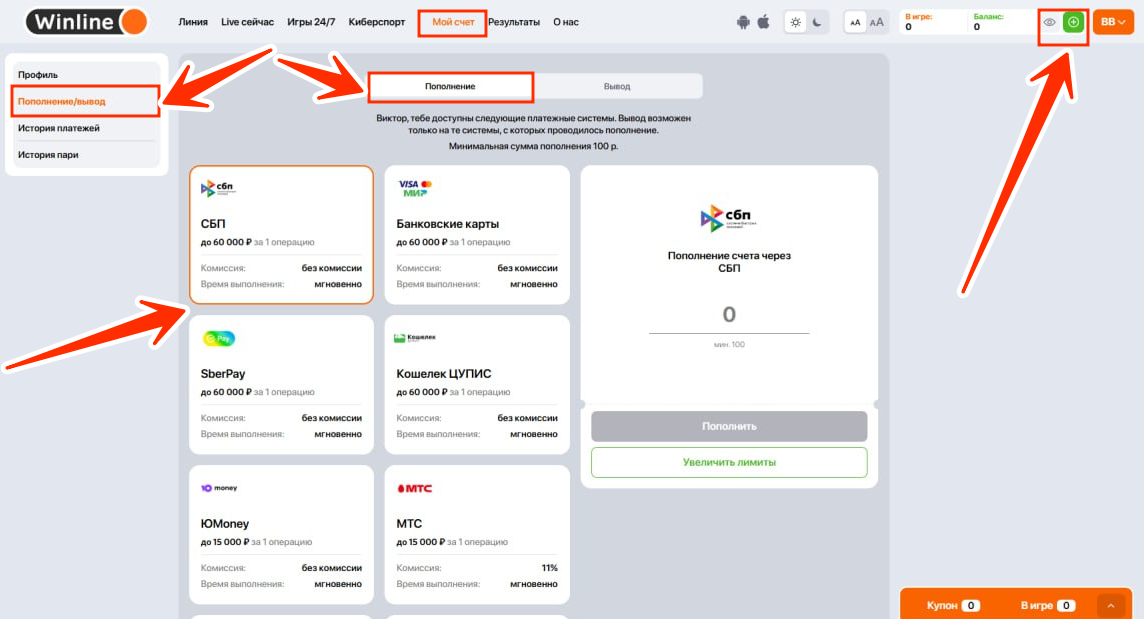Hide balance using the eye icon

point(1050,22)
